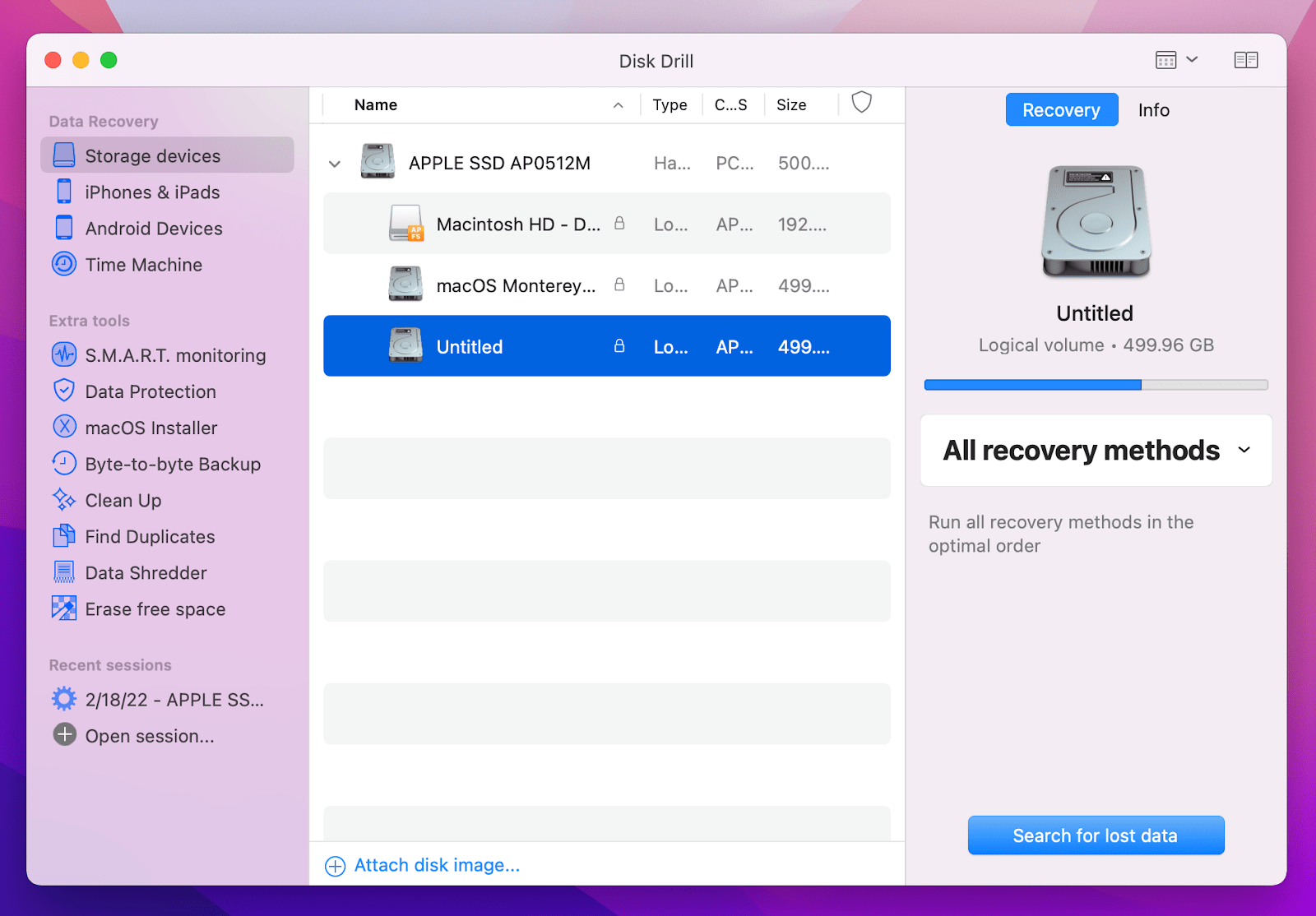Screen dimensions: 1316x916
Task: Click Logical volume • 499.96 GB text
Action: (1096, 345)
